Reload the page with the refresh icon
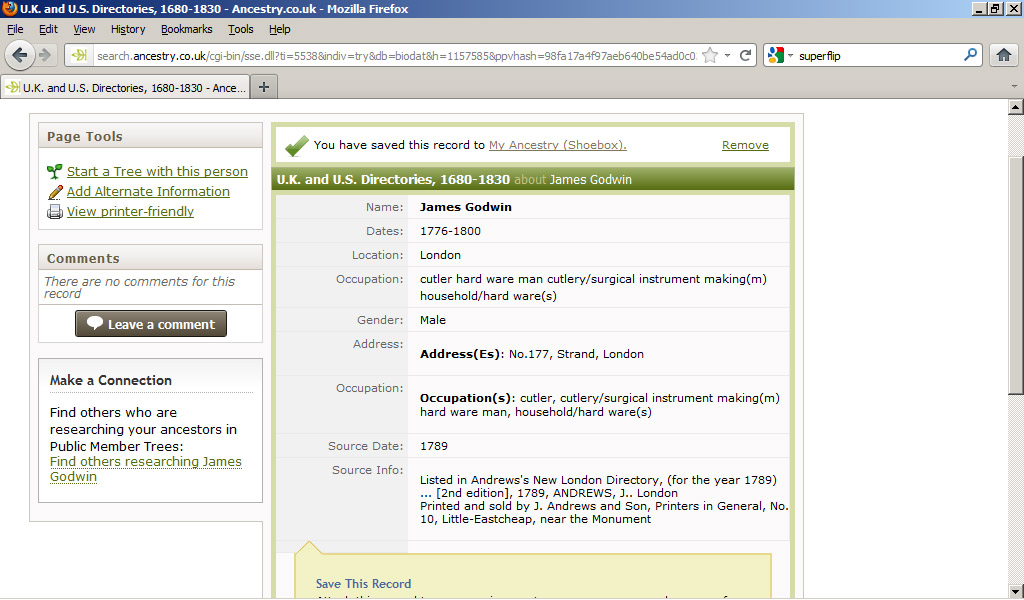The width and height of the screenshot is (1024, 600). coord(745,55)
